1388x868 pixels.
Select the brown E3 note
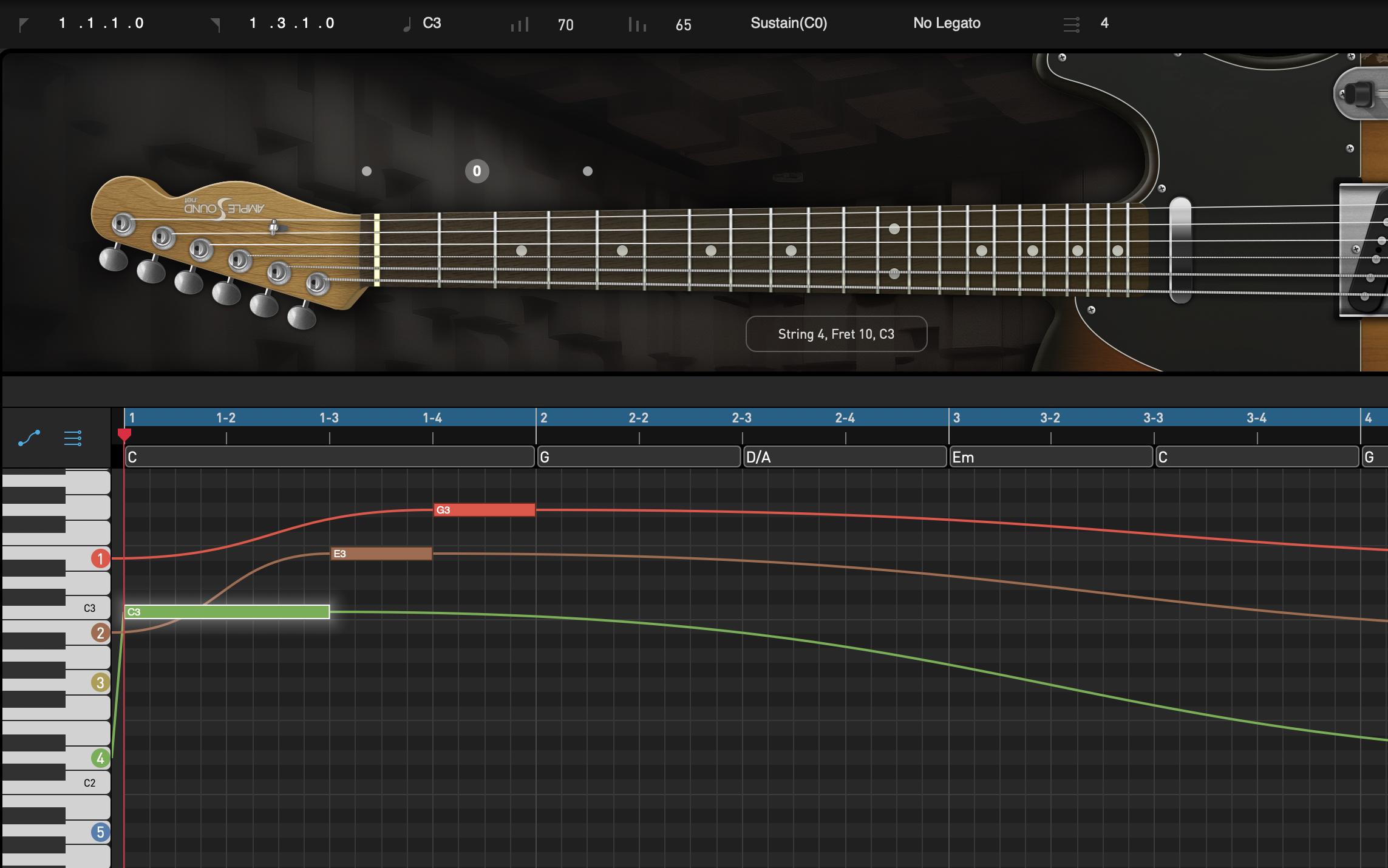[x=381, y=554]
